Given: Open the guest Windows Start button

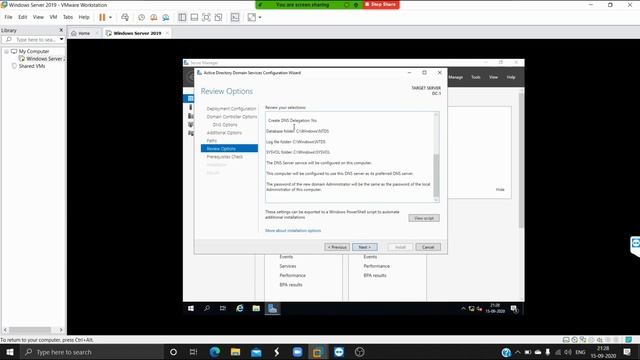Looking at the screenshot, I should (x=191, y=309).
